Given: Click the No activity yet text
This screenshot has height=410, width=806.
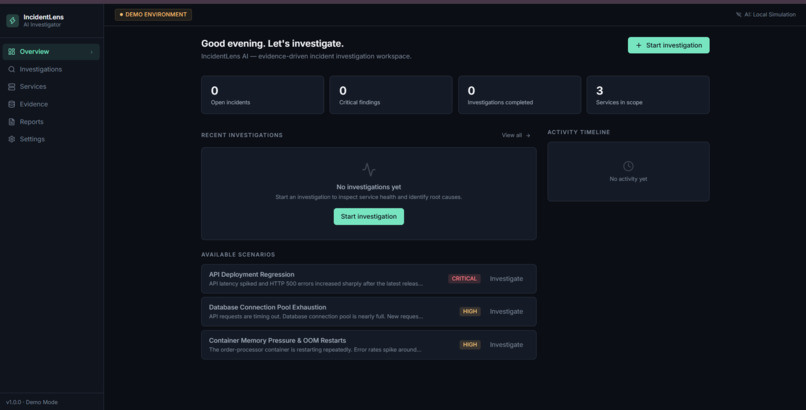Looking at the screenshot, I should (628, 179).
